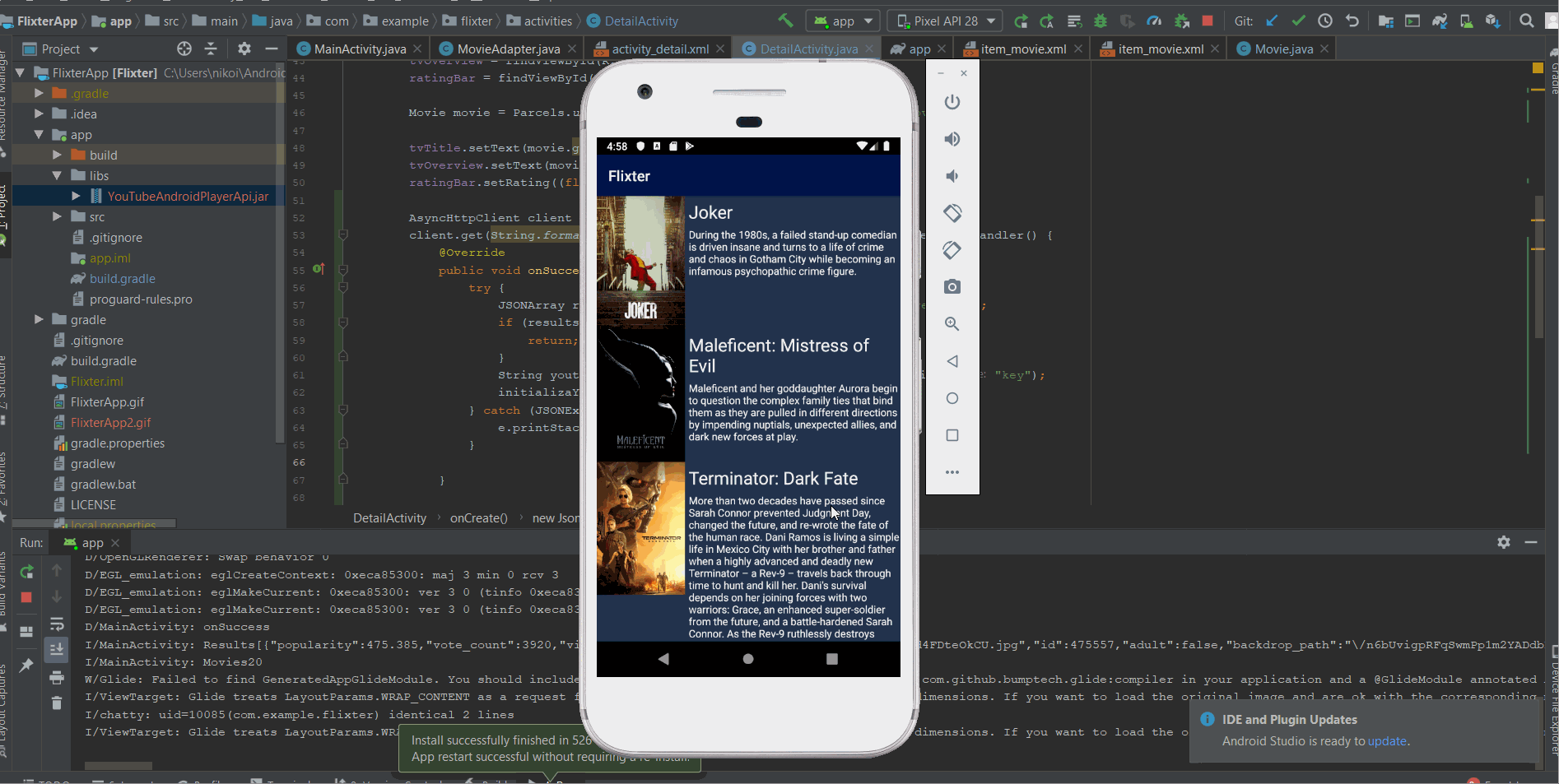
Task: Show Git history clock icon
Action: tap(1325, 21)
